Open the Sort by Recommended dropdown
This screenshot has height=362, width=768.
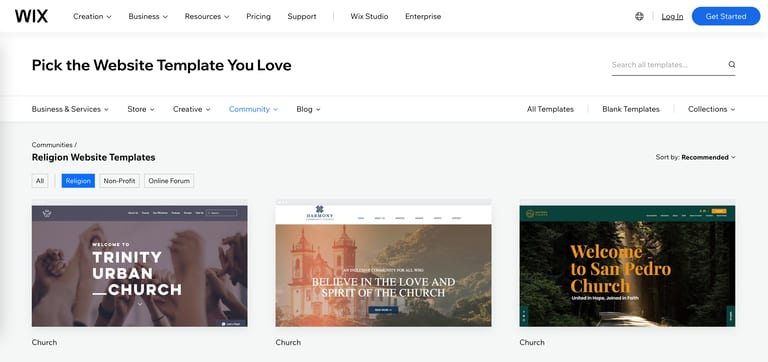696,157
